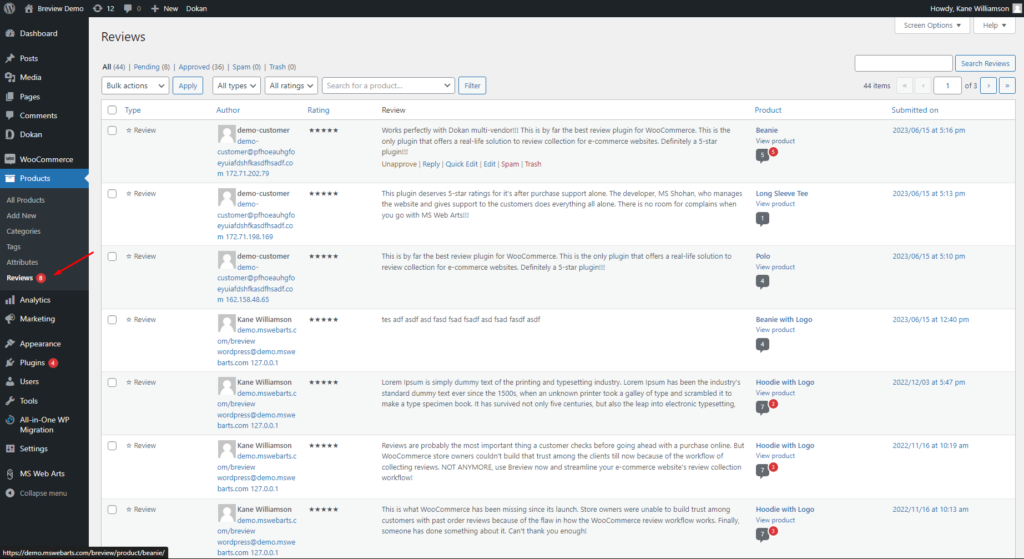The height and width of the screenshot is (559, 1024).
Task: Show the Spam (0) reviews tab
Action: click(246, 67)
